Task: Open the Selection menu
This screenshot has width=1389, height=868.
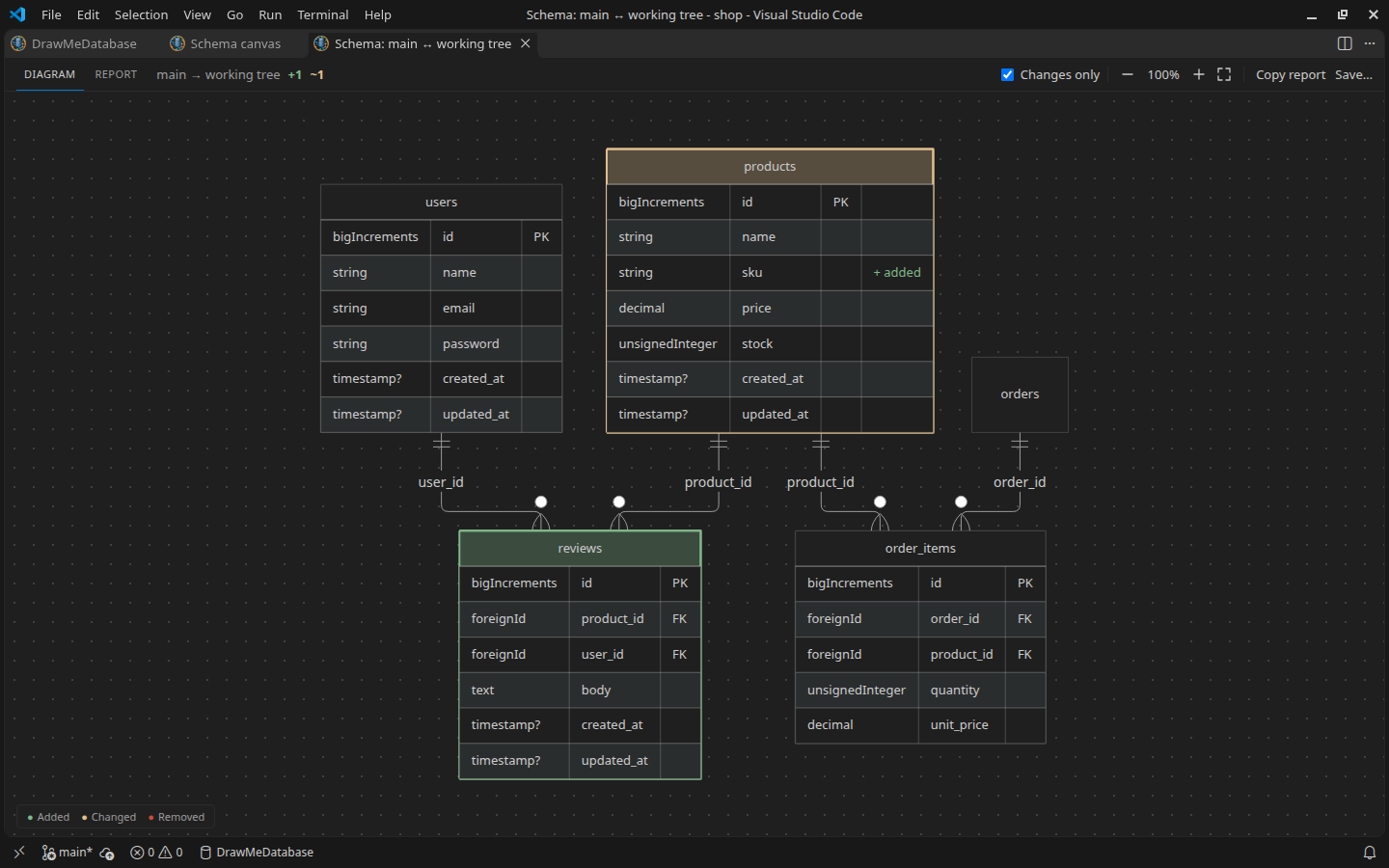Action: pos(141,14)
